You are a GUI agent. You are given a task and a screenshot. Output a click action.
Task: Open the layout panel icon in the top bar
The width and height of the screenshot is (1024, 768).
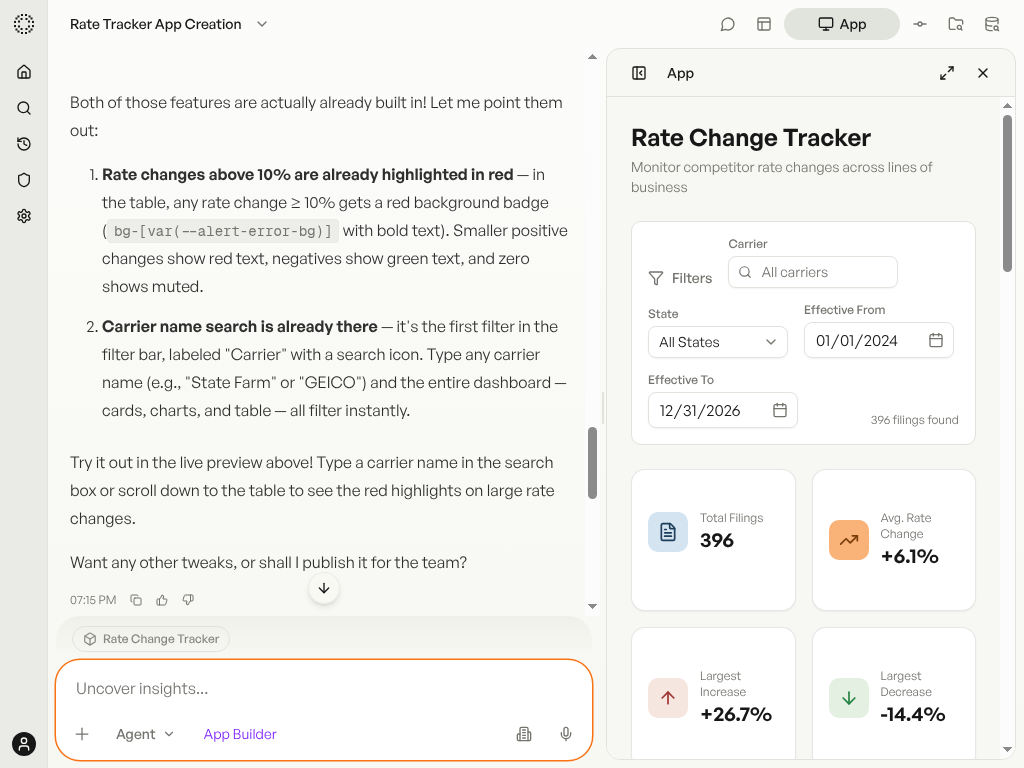click(763, 24)
